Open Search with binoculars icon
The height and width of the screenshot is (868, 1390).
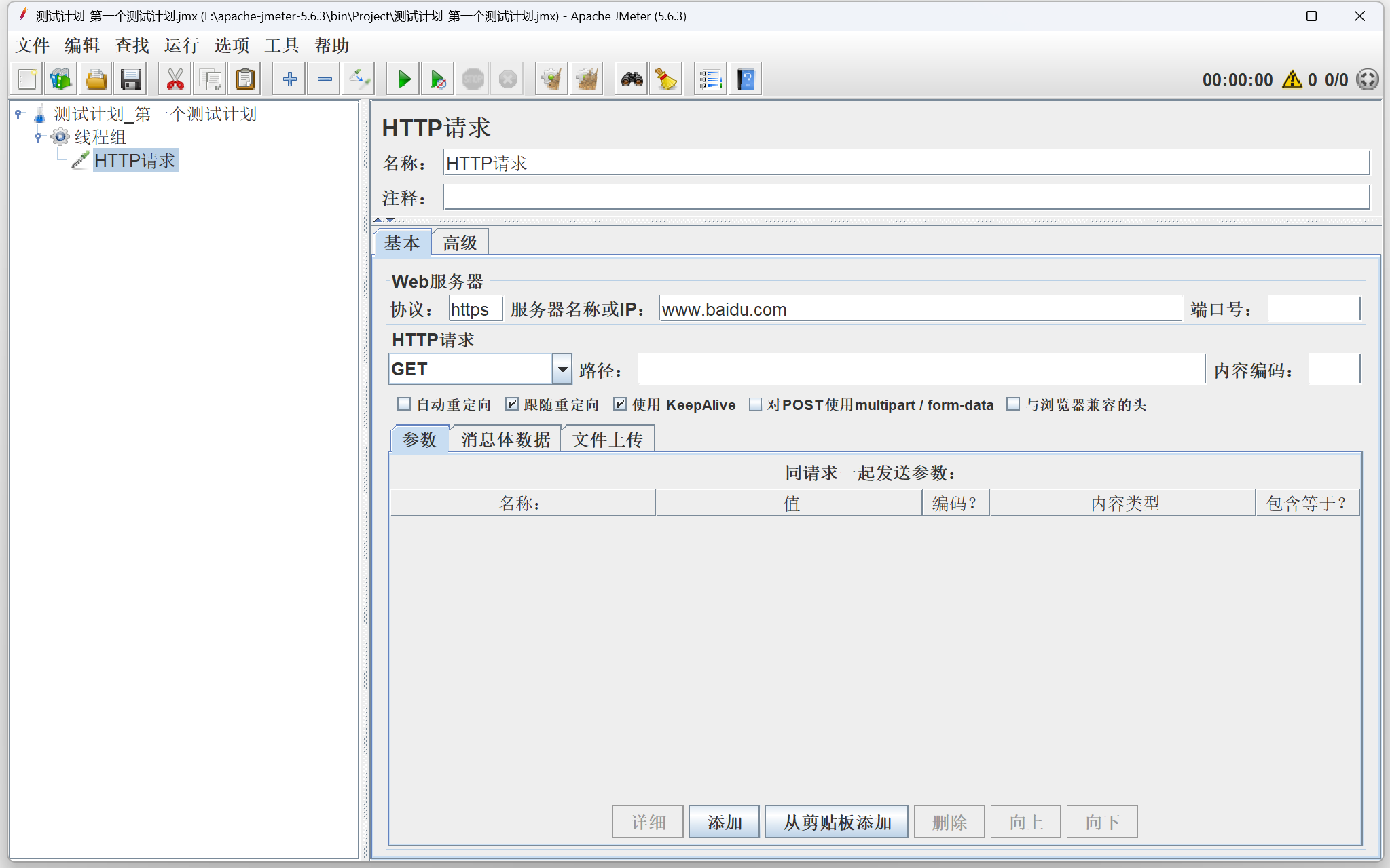[632, 79]
